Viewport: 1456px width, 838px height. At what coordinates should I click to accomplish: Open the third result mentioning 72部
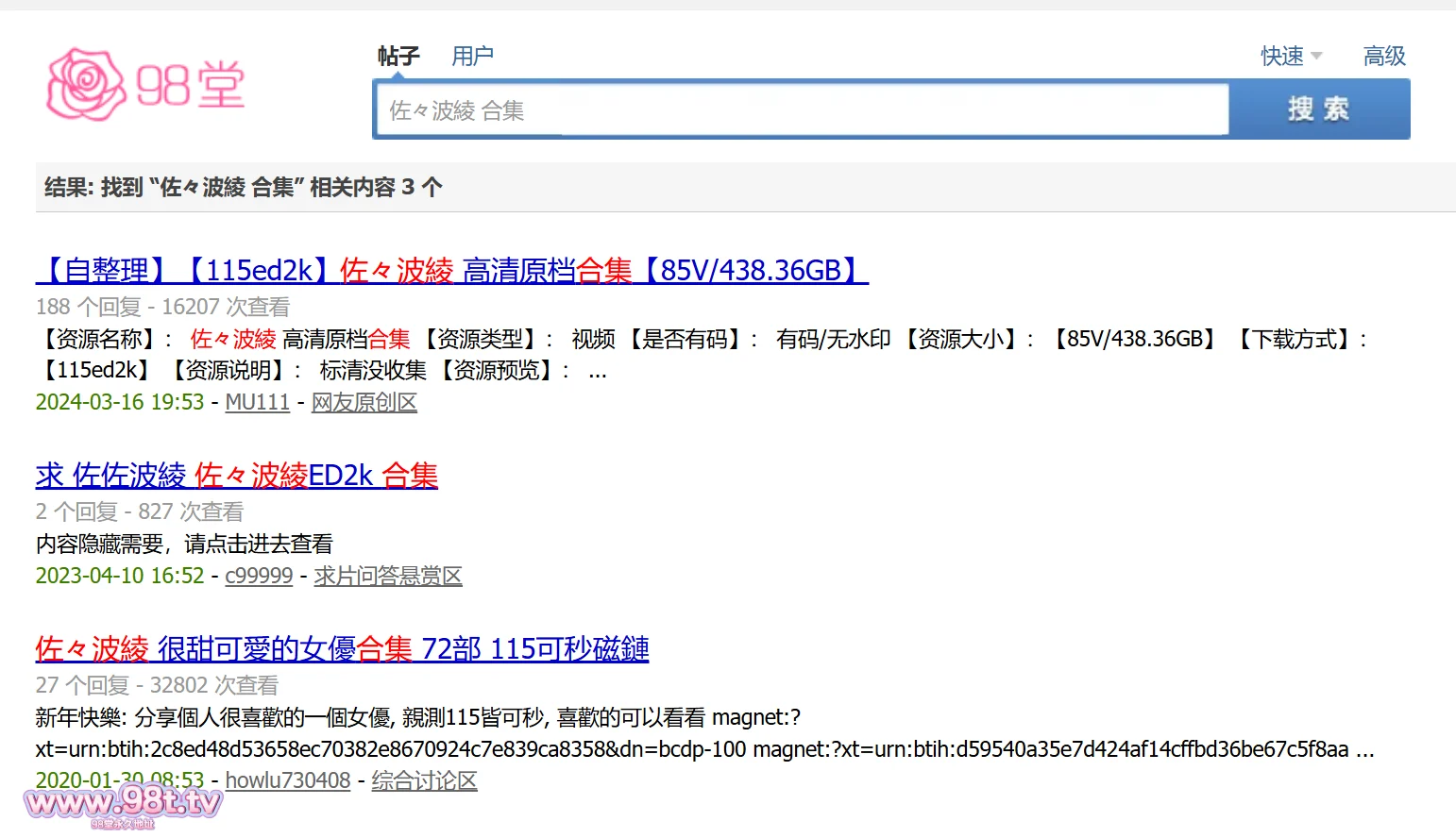coord(342,649)
